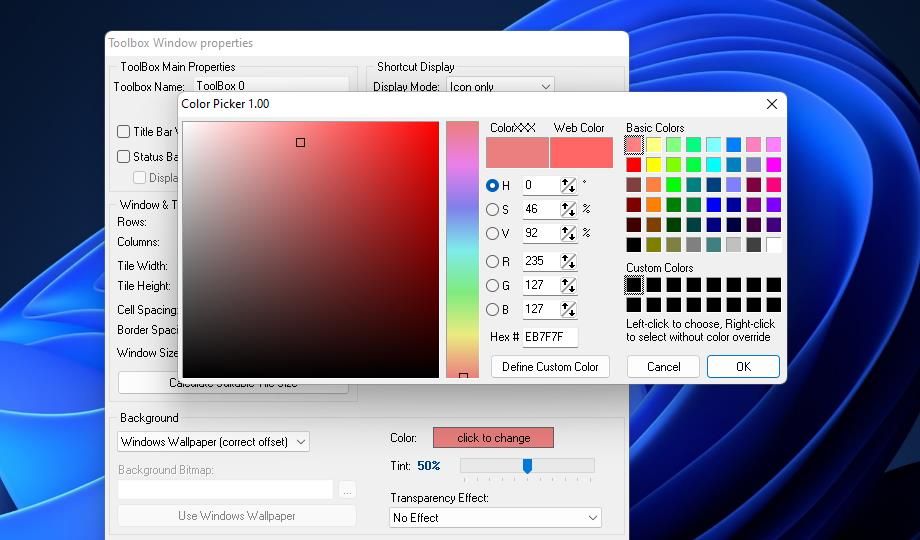The image size is (920, 540).
Task: Click the B value spinner arrows
Action: click(x=568, y=310)
